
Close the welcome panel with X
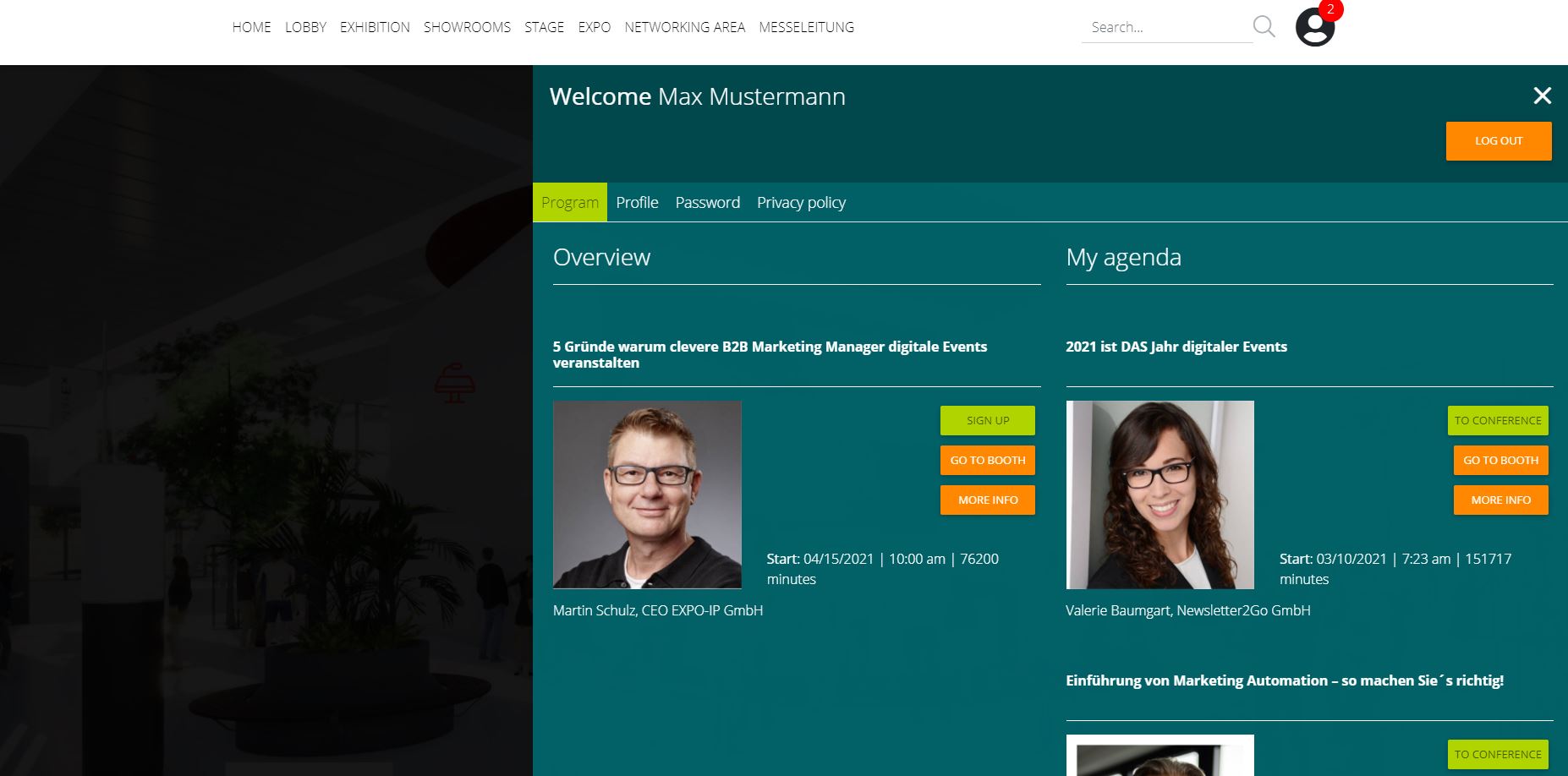pyautogui.click(x=1542, y=96)
